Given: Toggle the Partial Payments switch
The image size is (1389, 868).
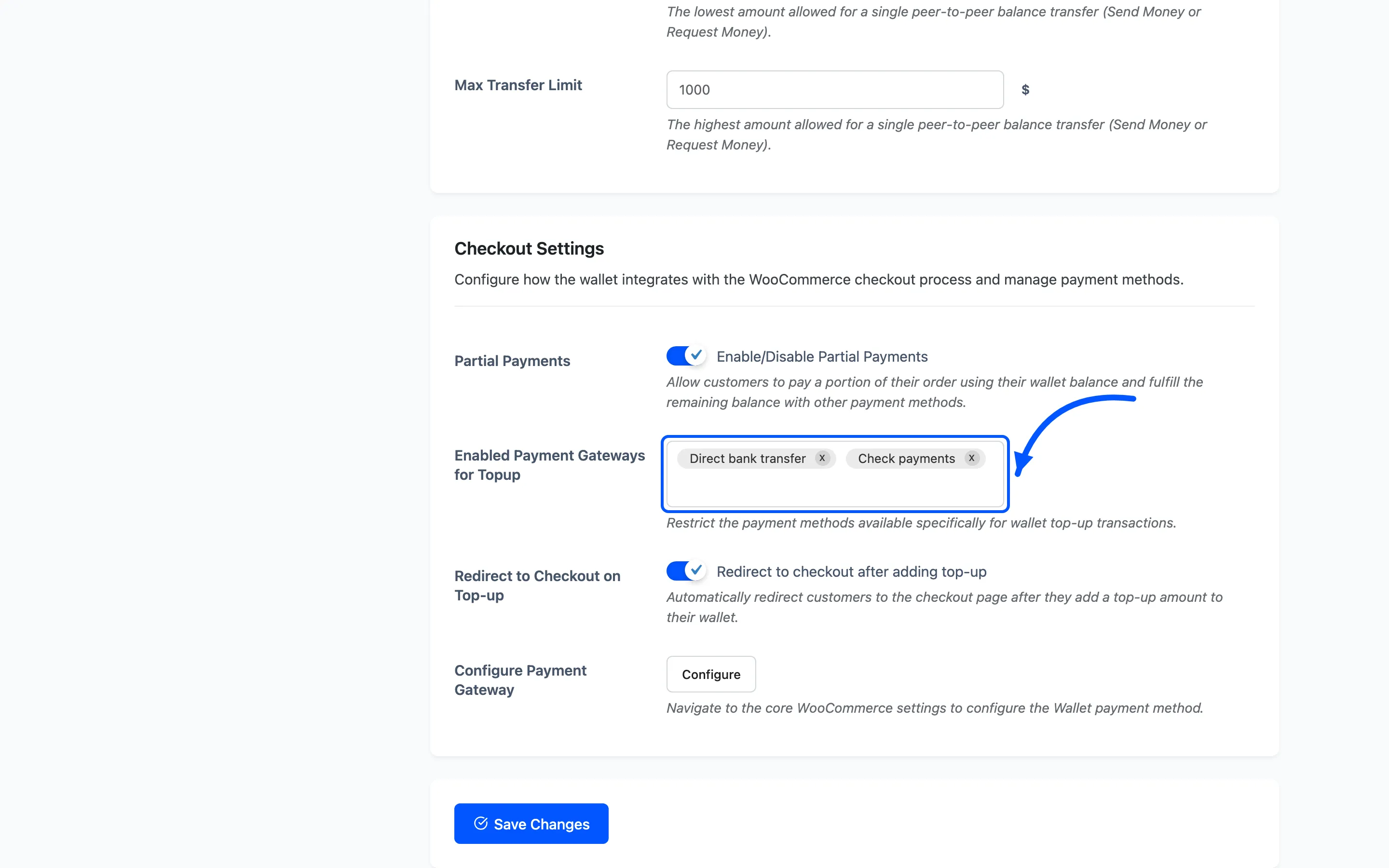Looking at the screenshot, I should 685,356.
